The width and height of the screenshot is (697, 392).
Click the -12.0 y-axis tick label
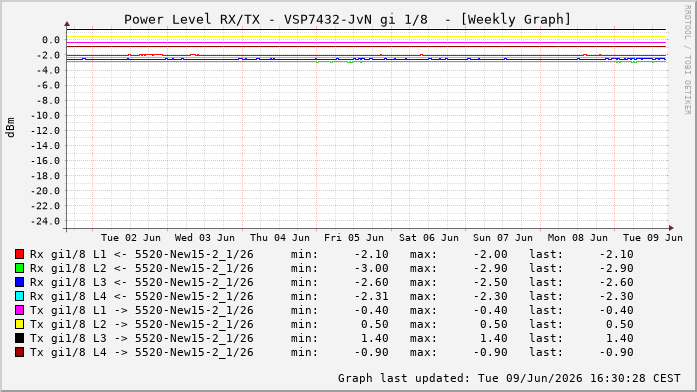click(x=45, y=131)
